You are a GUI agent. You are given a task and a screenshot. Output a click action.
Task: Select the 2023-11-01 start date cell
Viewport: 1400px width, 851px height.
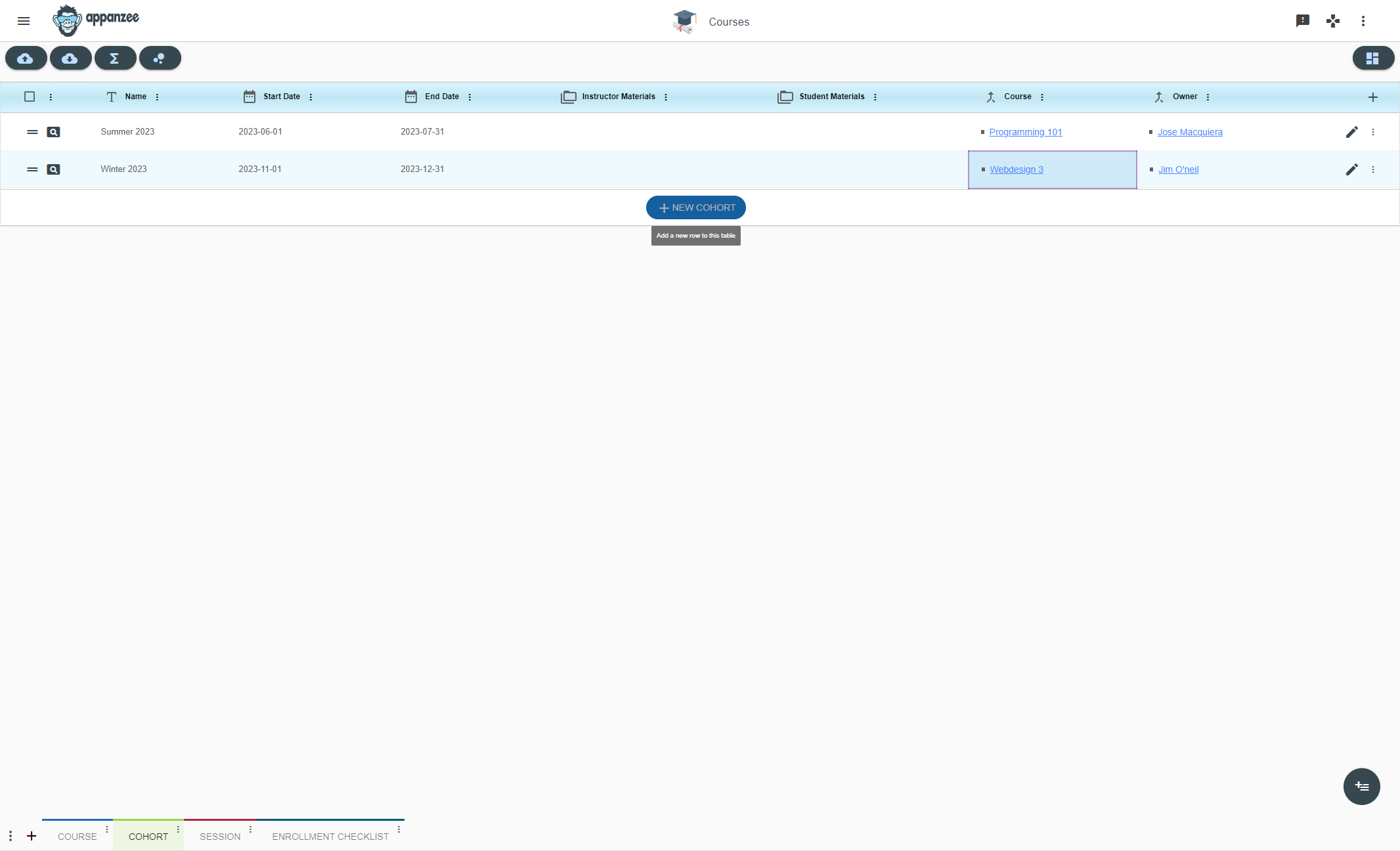pyautogui.click(x=260, y=169)
